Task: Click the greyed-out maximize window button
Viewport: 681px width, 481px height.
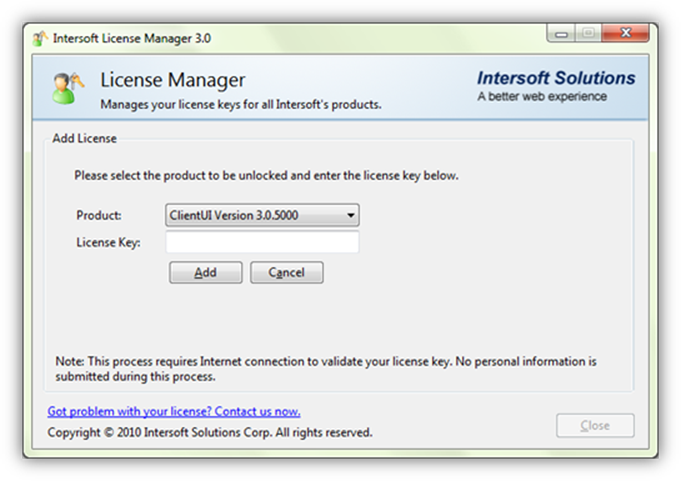Action: 588,33
